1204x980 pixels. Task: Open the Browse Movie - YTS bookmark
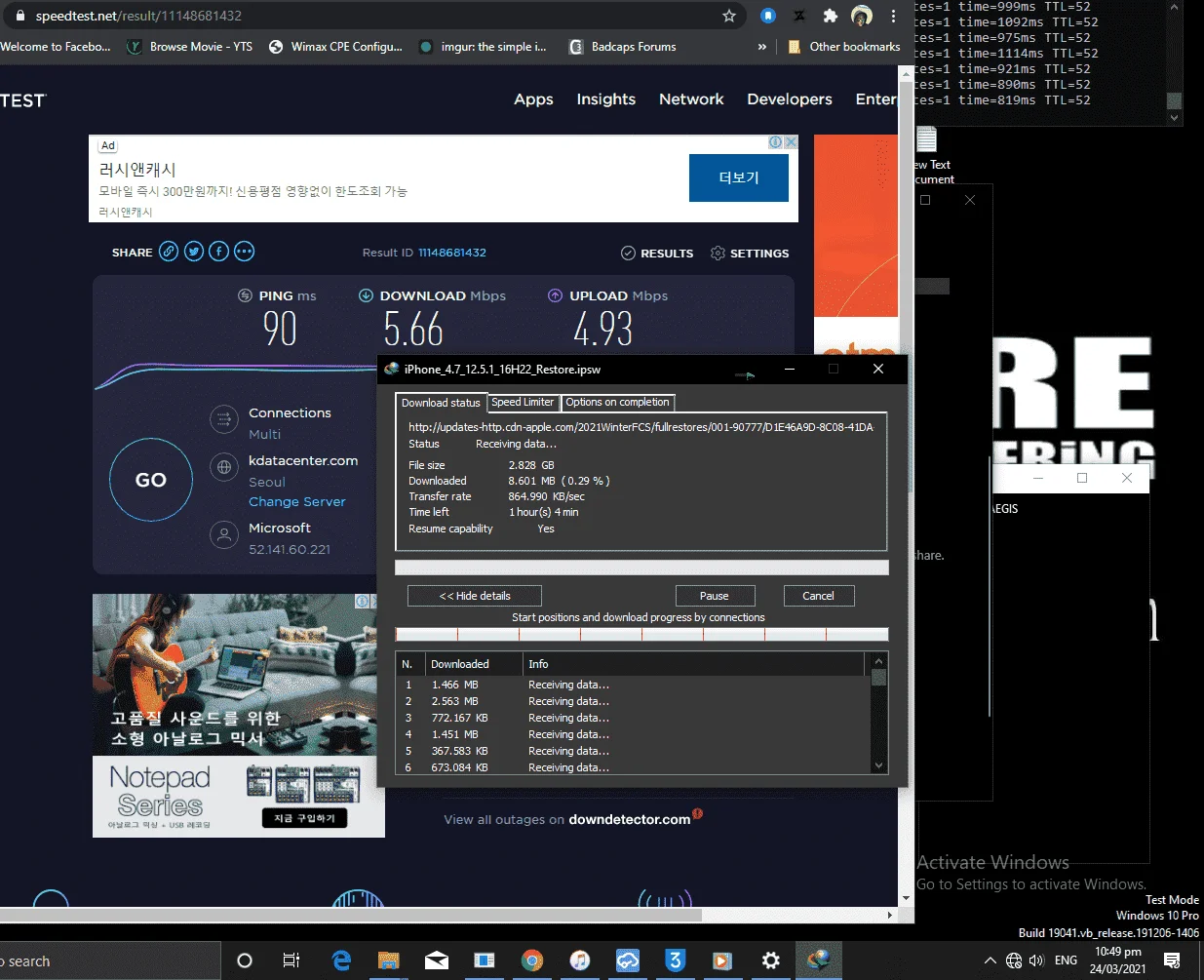(x=190, y=46)
